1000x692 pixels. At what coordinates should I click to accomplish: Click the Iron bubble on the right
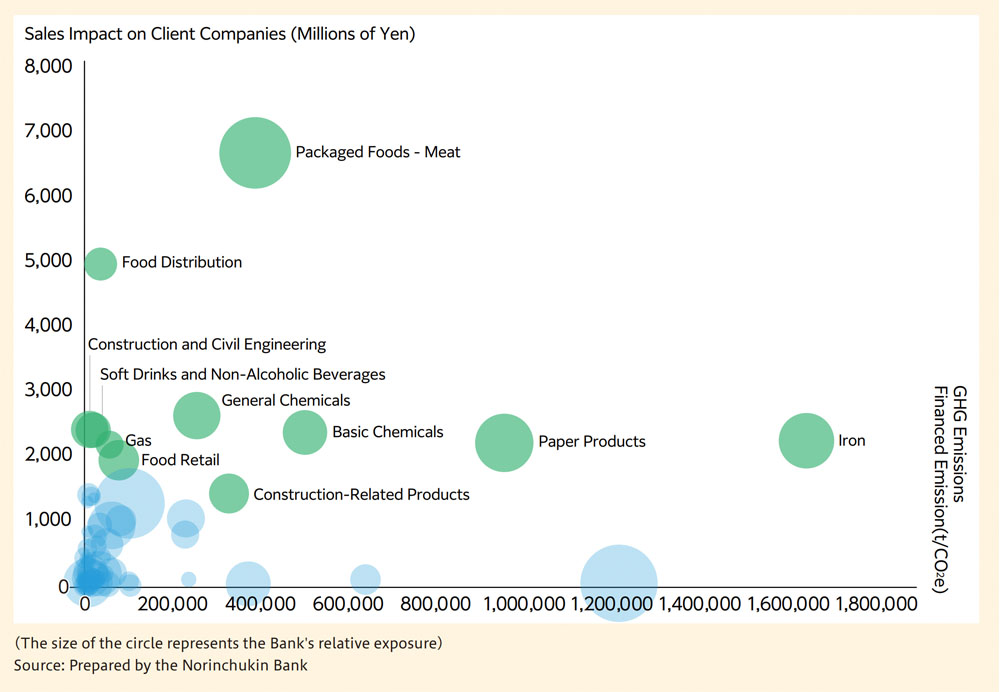tap(806, 440)
